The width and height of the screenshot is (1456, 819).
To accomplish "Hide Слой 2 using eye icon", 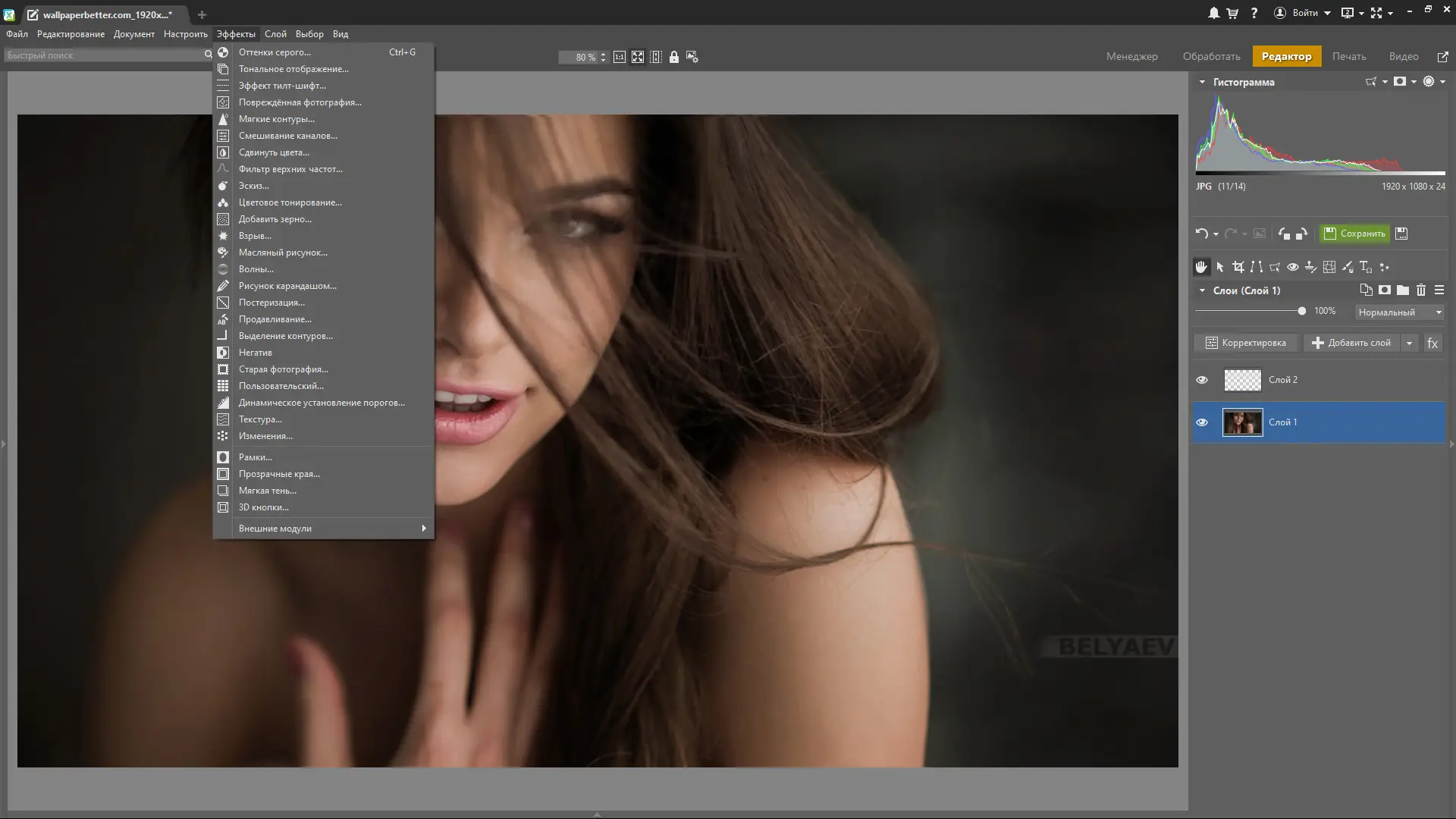I will [x=1202, y=380].
